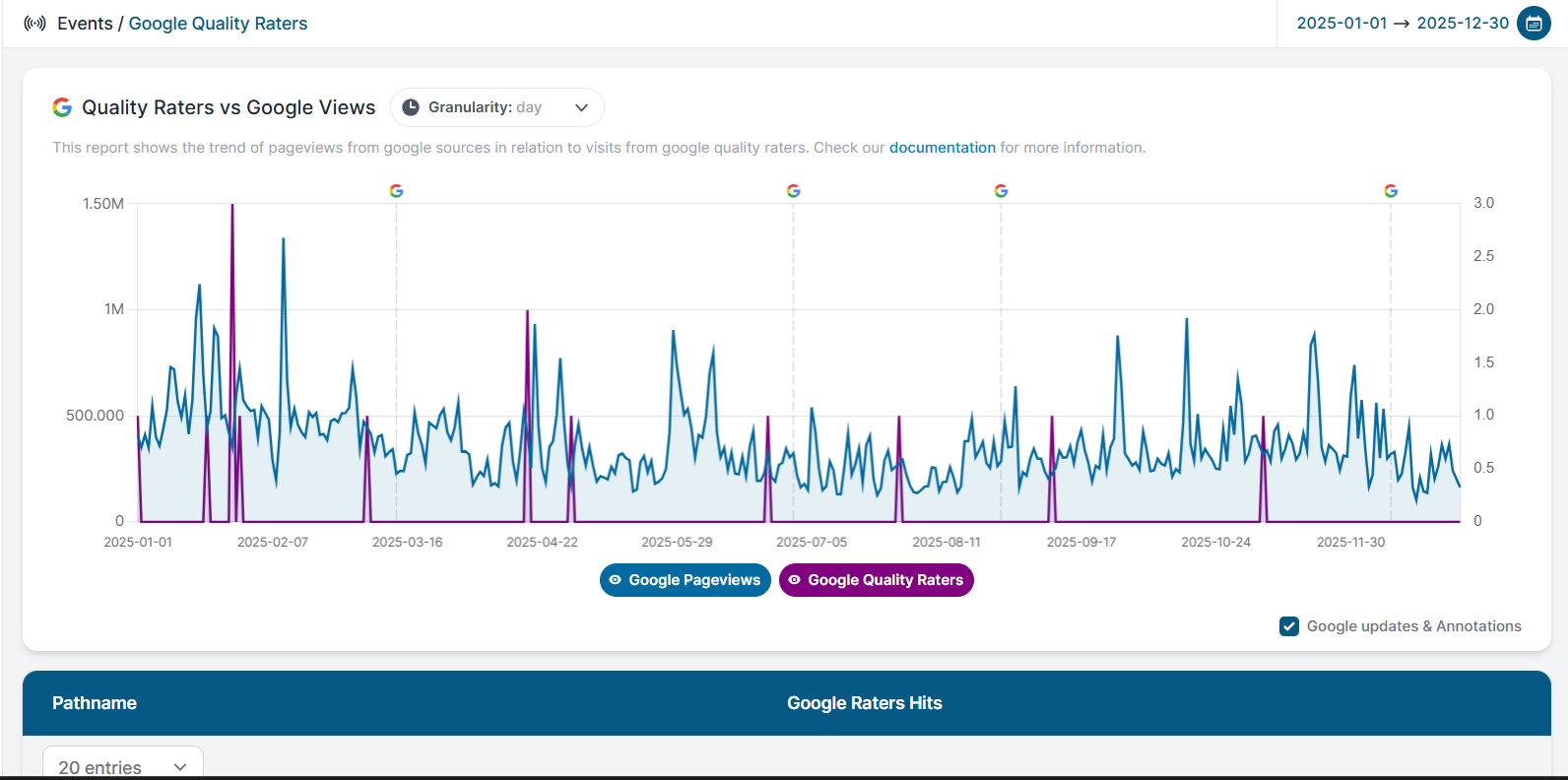Open the Granularity day dropdown

(x=497, y=107)
